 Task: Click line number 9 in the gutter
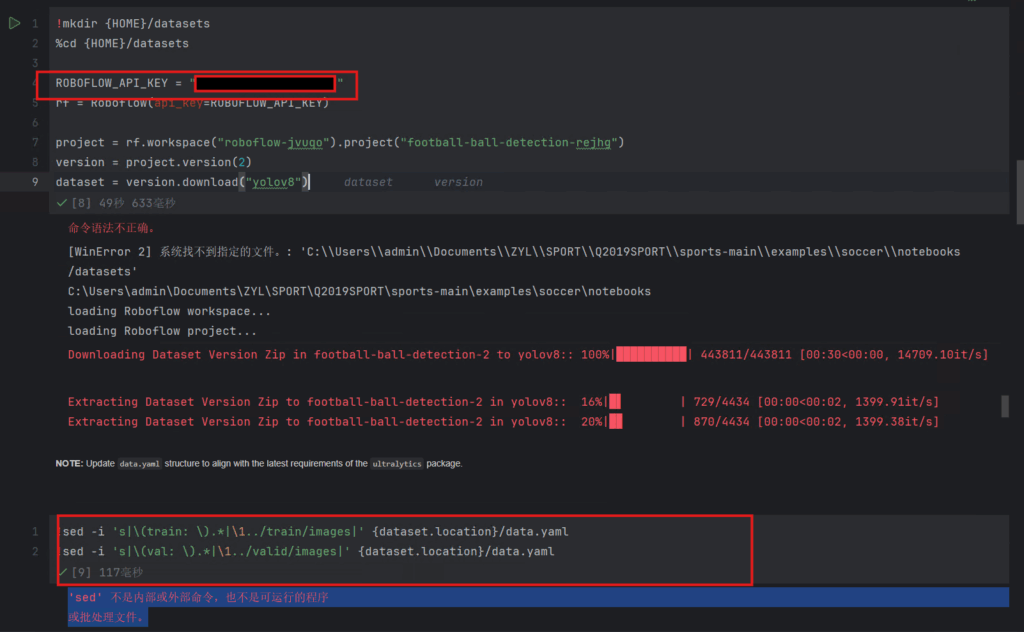tap(35, 182)
